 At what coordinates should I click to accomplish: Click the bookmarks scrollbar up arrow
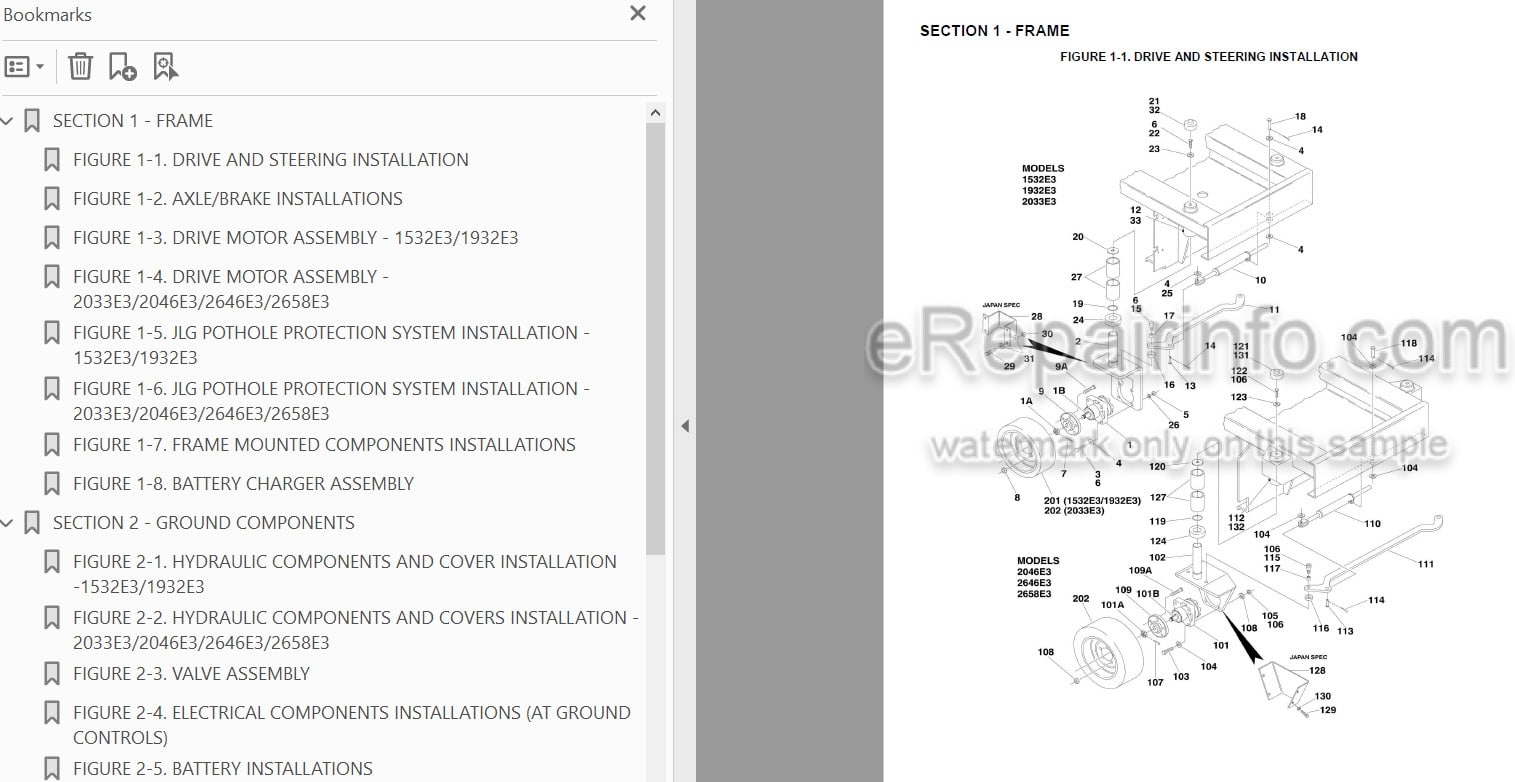pos(655,113)
